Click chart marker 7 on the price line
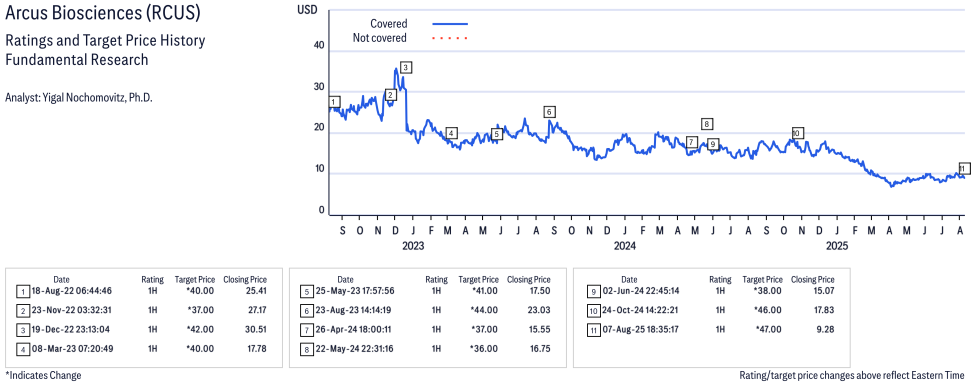 [691, 142]
